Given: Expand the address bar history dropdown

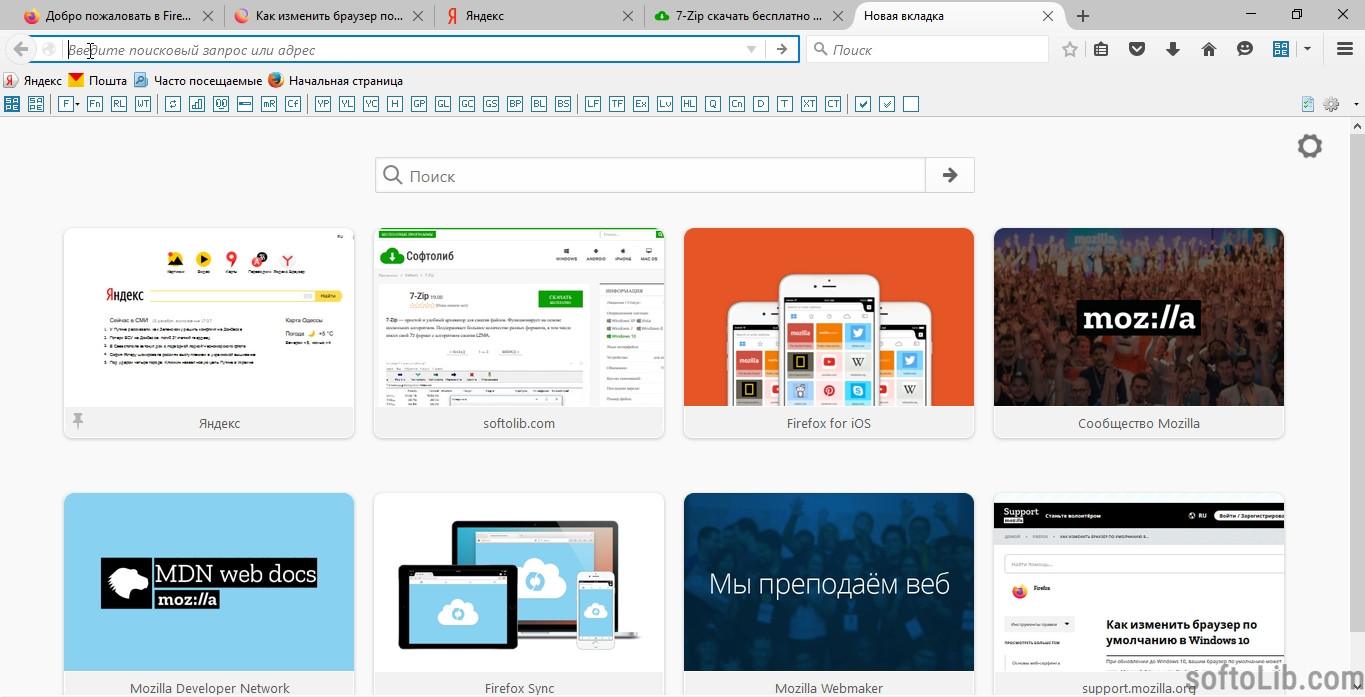Looking at the screenshot, I should [751, 49].
